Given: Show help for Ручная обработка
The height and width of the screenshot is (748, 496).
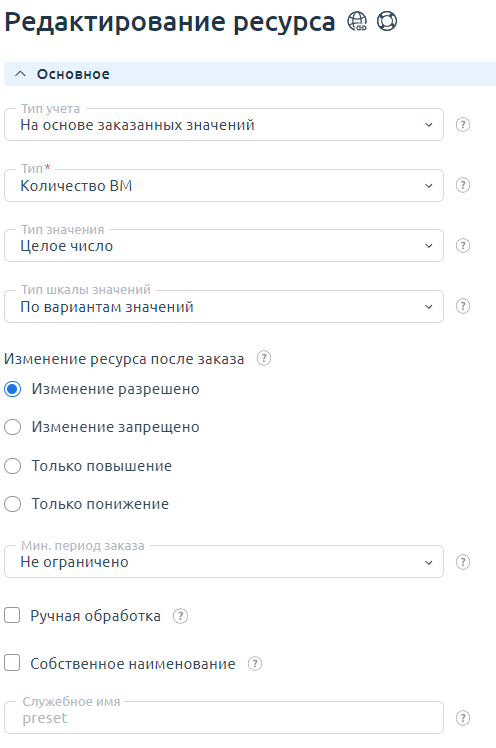Looking at the screenshot, I should click(180, 616).
